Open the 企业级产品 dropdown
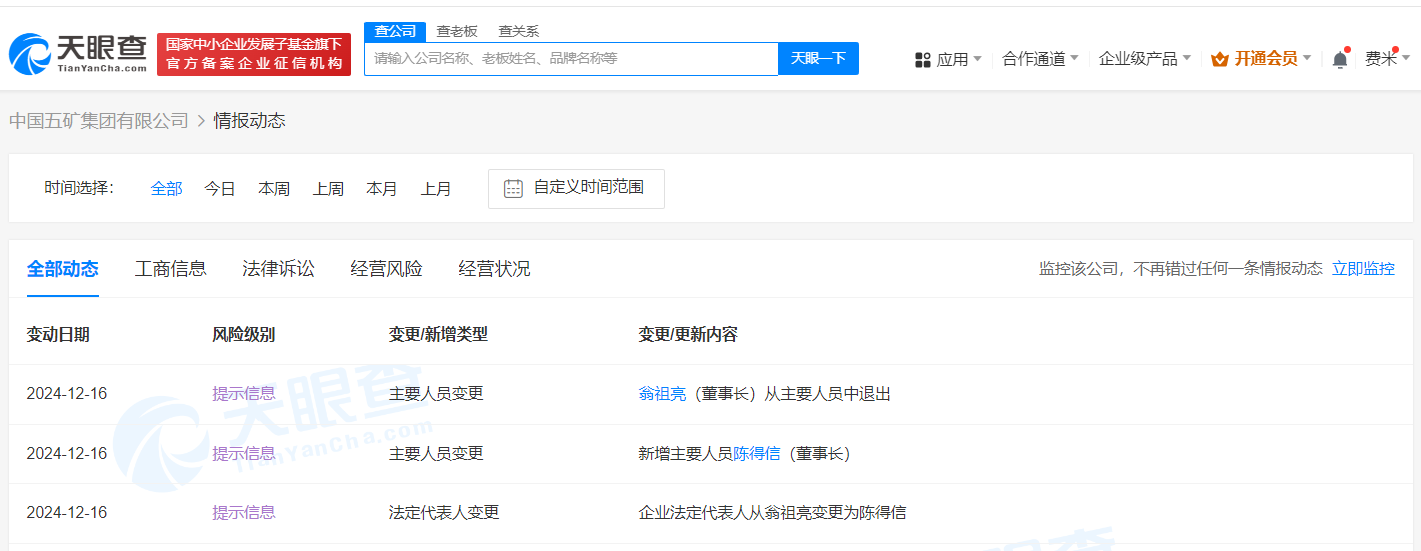The image size is (1421, 551). (1144, 59)
